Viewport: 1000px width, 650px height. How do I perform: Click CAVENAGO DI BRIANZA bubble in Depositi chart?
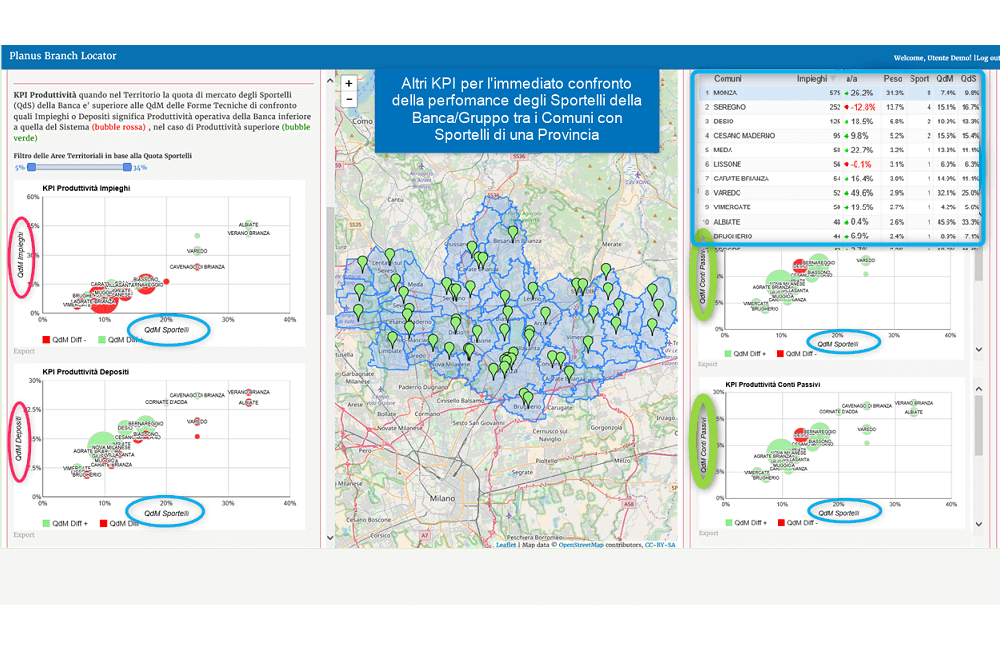click(197, 395)
